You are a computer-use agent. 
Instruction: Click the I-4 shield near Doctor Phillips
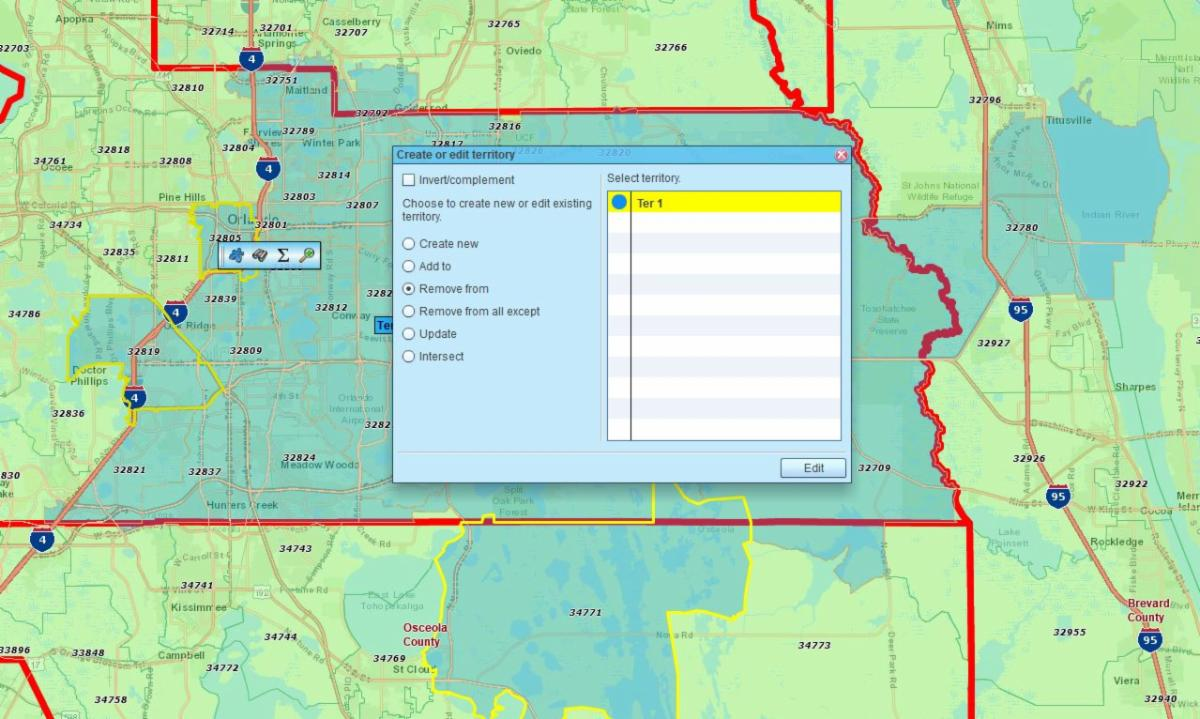pyautogui.click(x=135, y=398)
